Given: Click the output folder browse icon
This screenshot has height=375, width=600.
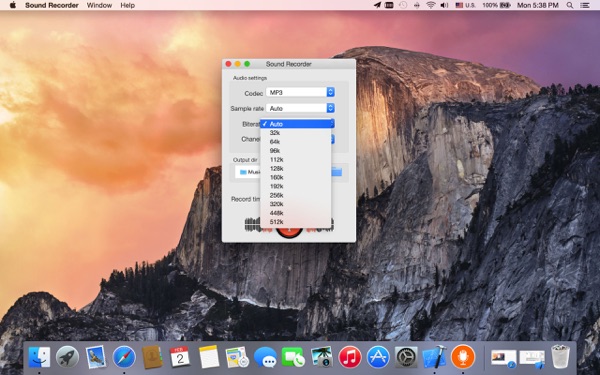Looking at the screenshot, I should tap(337, 172).
